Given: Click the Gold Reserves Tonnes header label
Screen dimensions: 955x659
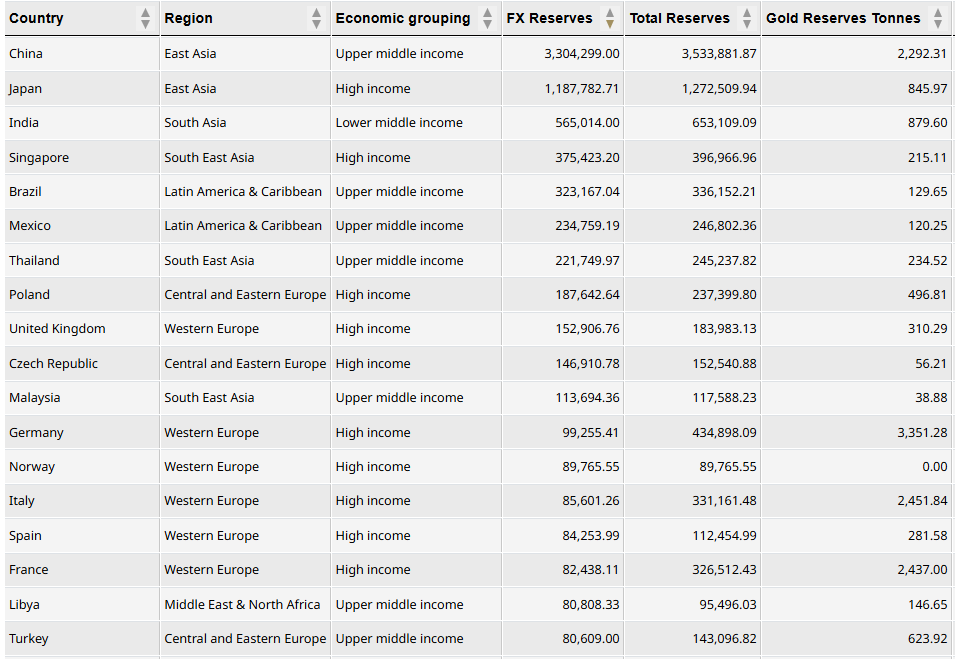Looking at the screenshot, I should (x=843, y=18).
